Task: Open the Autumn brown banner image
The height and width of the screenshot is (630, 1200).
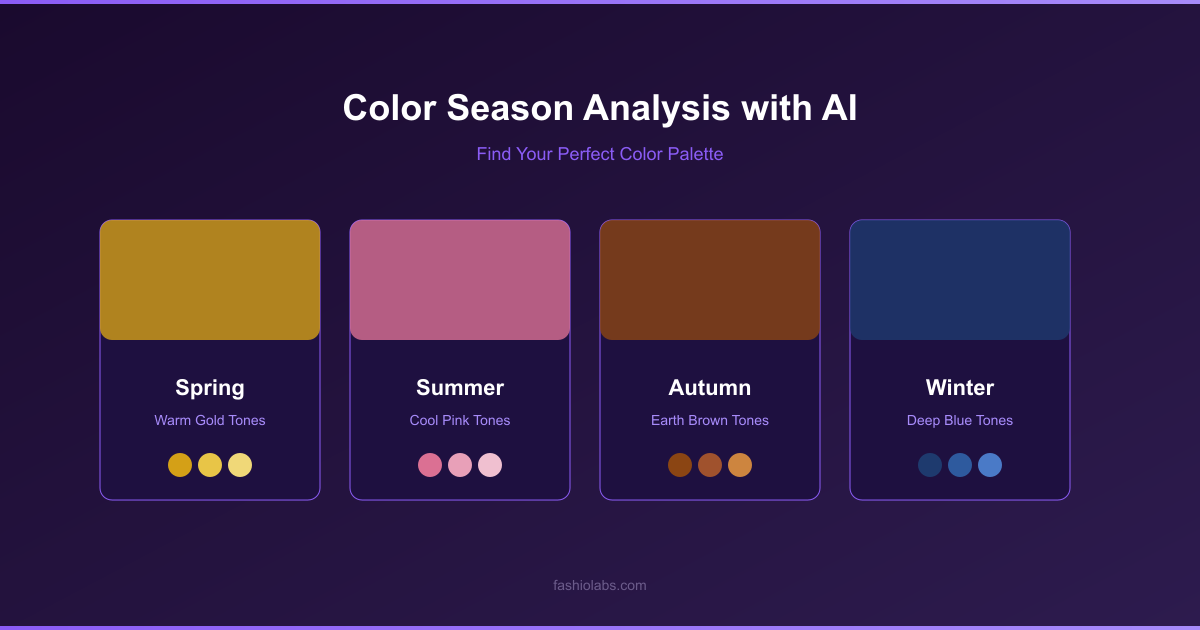Action: coord(710,280)
